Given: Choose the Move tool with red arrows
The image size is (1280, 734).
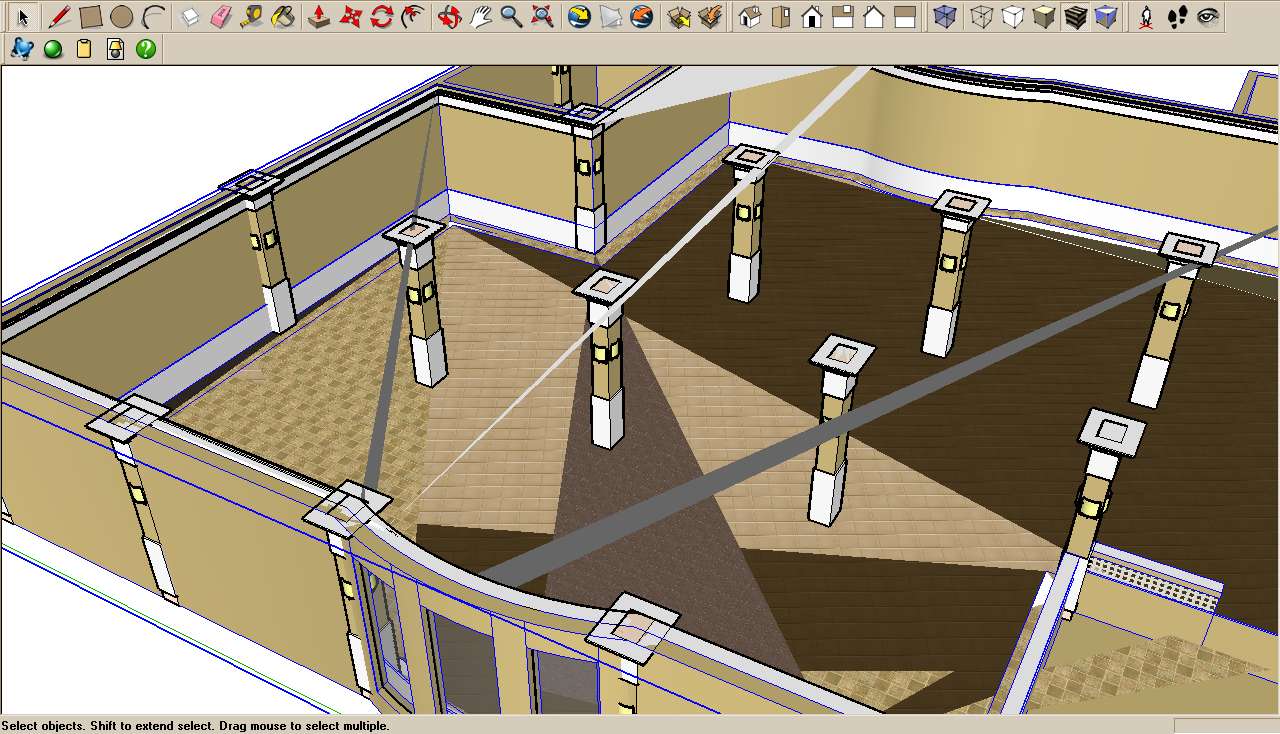Looking at the screenshot, I should pos(349,17).
